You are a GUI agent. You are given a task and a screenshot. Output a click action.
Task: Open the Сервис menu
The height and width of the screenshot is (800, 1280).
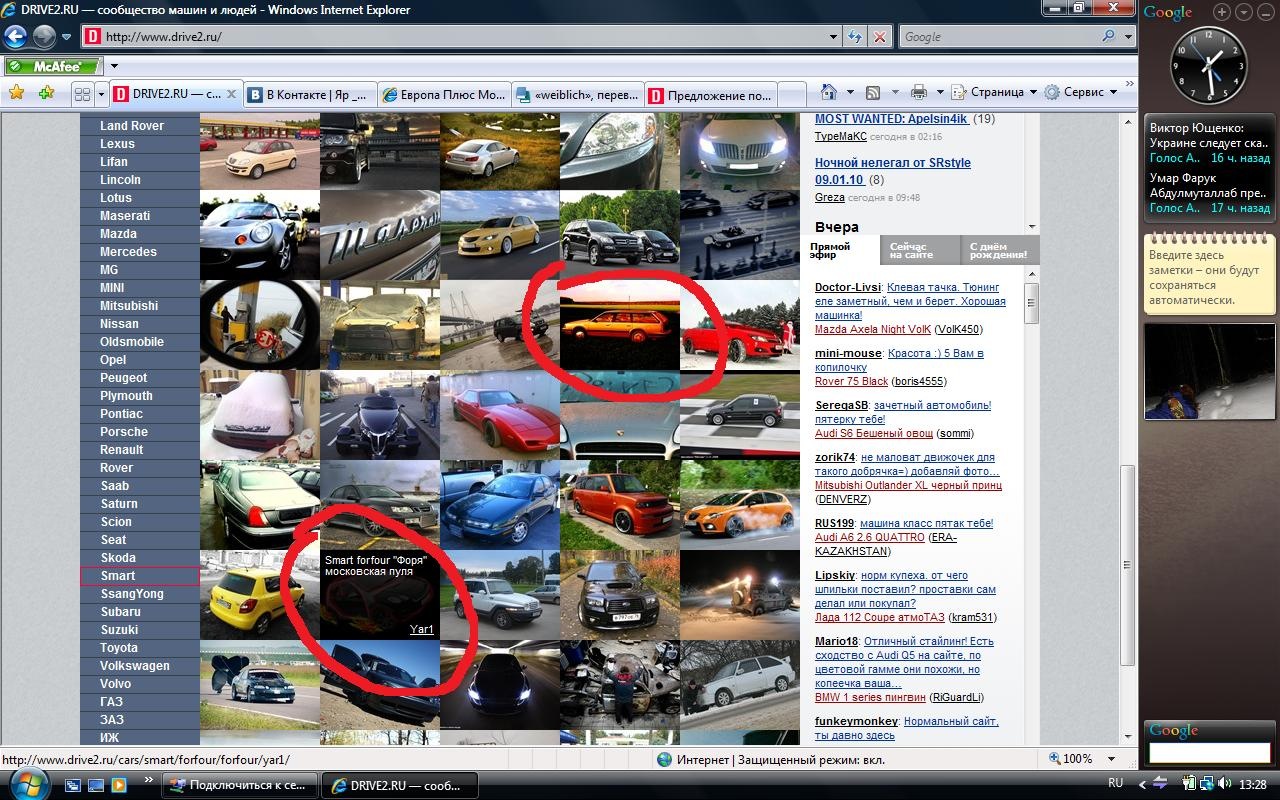1081,92
